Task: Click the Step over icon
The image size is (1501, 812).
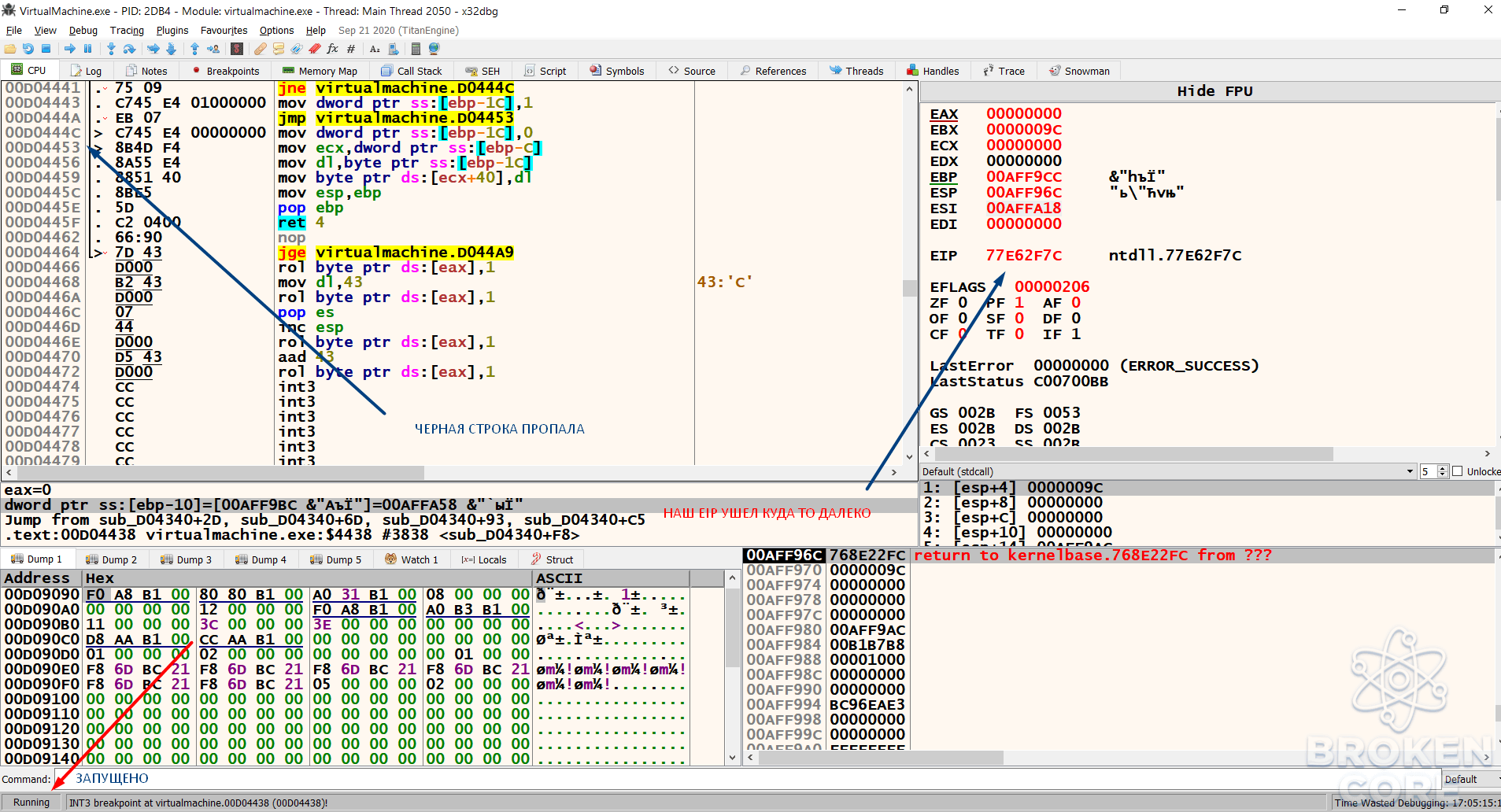Action: click(x=130, y=49)
